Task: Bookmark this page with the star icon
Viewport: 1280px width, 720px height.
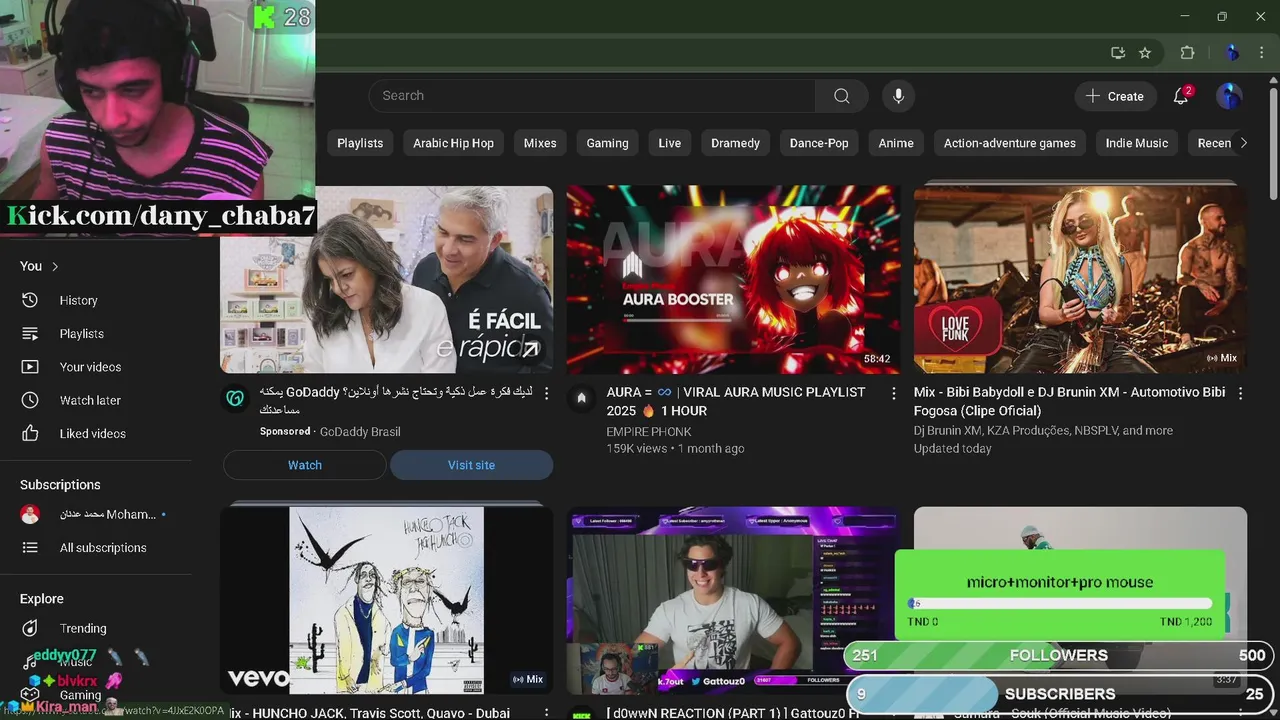Action: pyautogui.click(x=1145, y=53)
